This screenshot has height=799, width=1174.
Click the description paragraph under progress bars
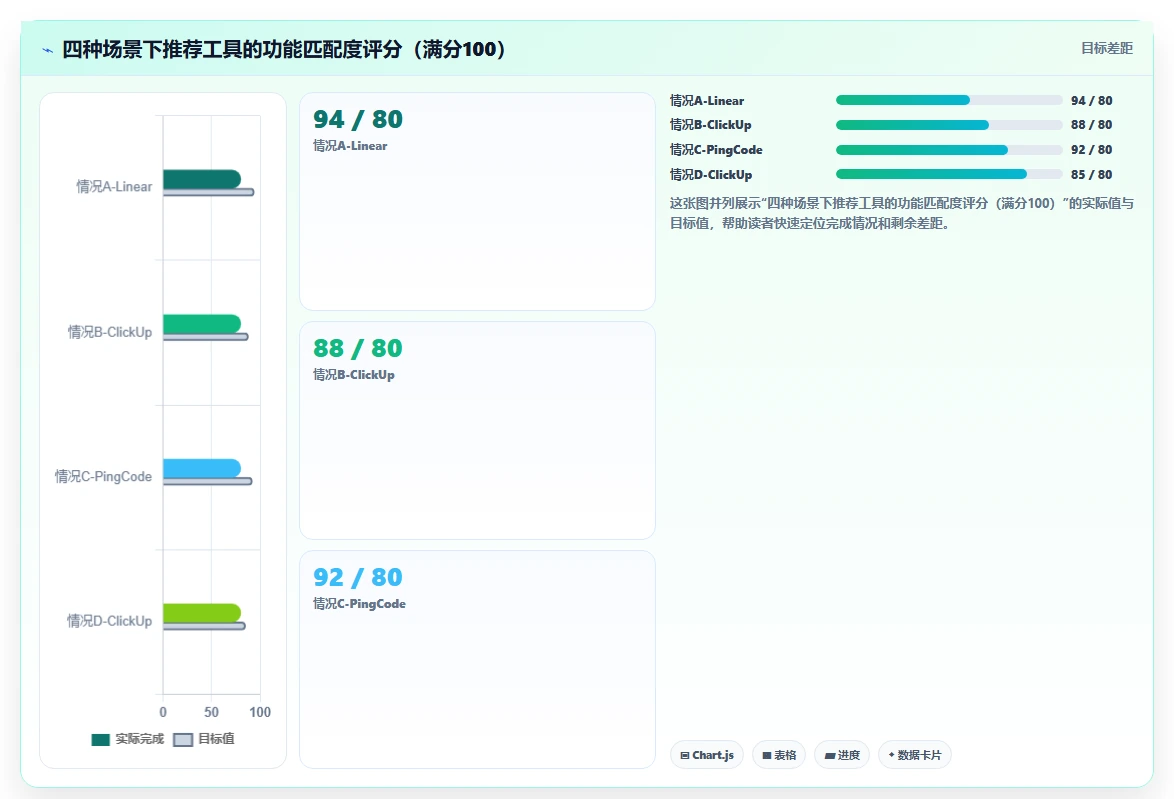click(x=901, y=213)
